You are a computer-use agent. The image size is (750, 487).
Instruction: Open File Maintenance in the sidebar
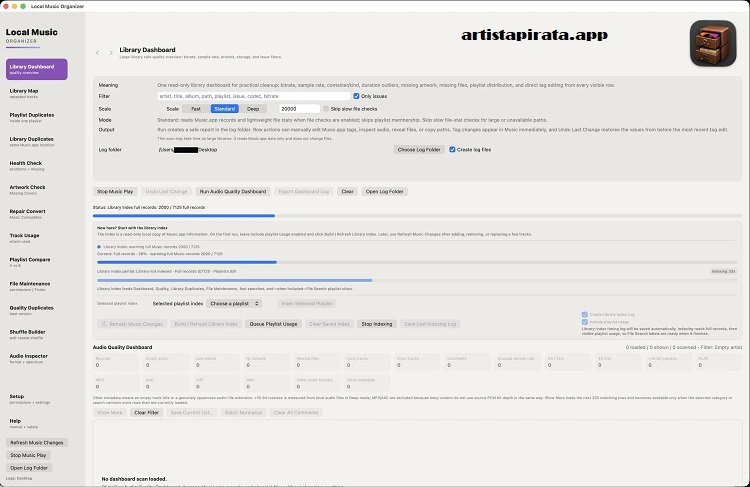37,286
